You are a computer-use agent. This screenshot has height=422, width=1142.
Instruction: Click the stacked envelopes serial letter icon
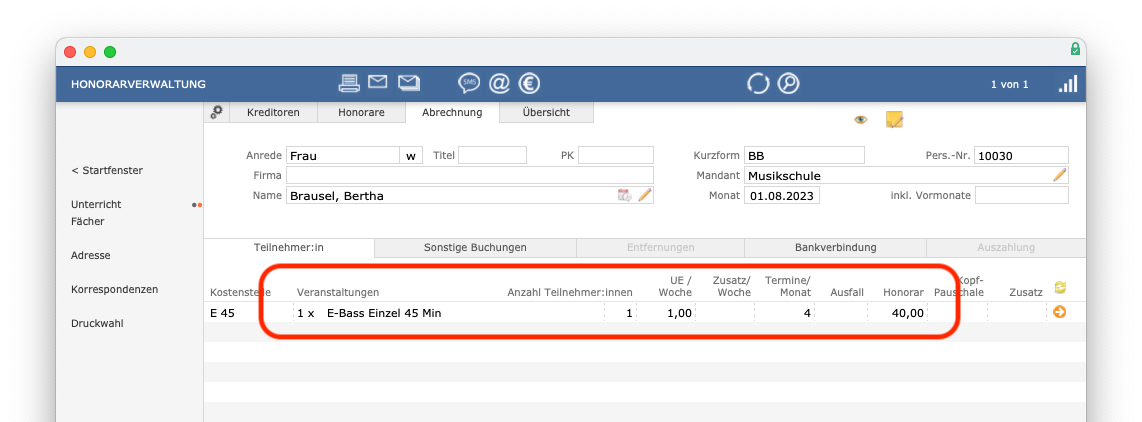(409, 82)
